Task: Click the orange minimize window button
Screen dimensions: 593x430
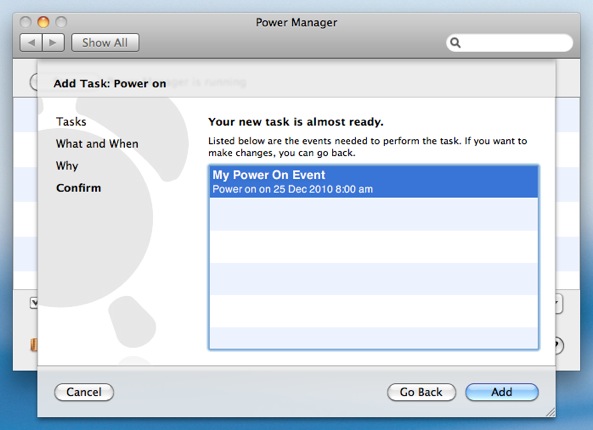Action: pyautogui.click(x=43, y=22)
